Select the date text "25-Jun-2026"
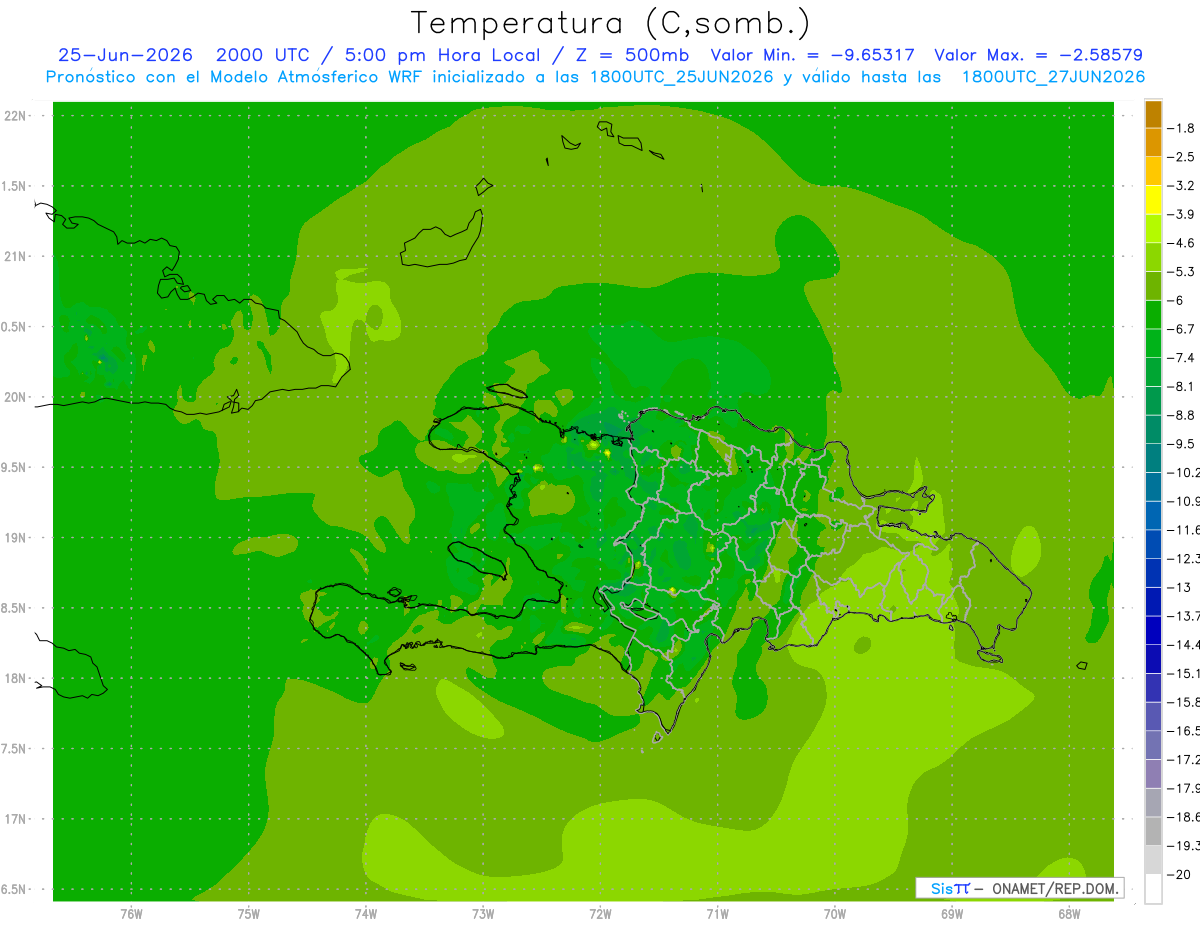This screenshot has height=927, width=1200. (126, 55)
